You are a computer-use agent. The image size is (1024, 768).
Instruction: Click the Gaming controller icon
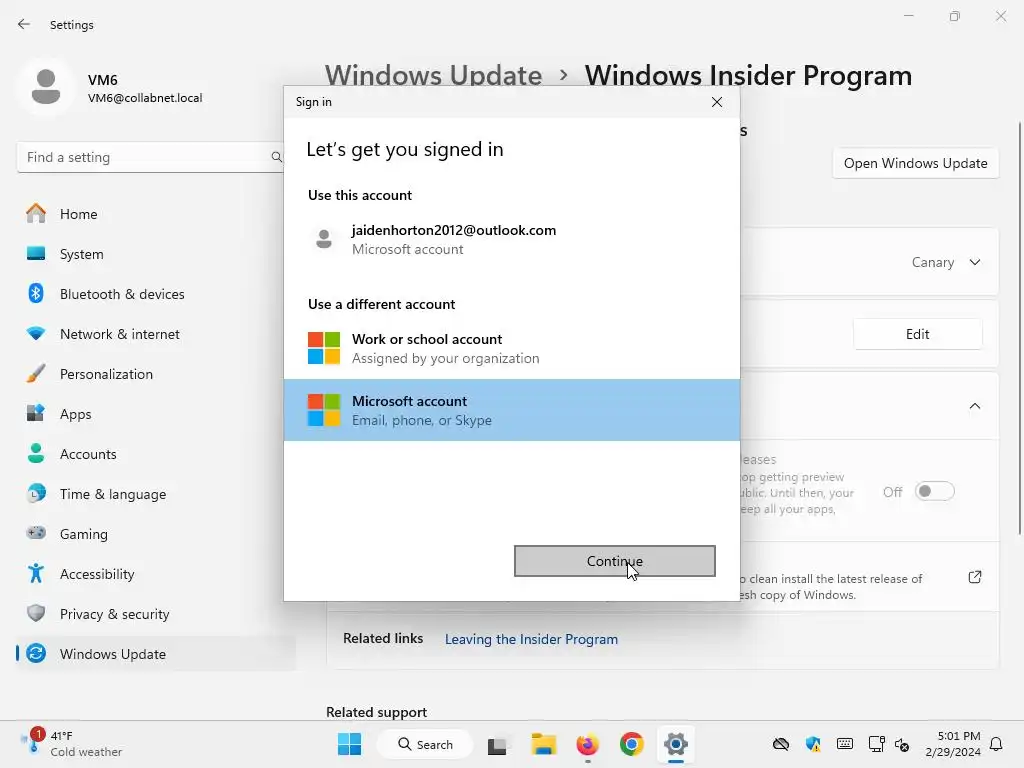36,533
